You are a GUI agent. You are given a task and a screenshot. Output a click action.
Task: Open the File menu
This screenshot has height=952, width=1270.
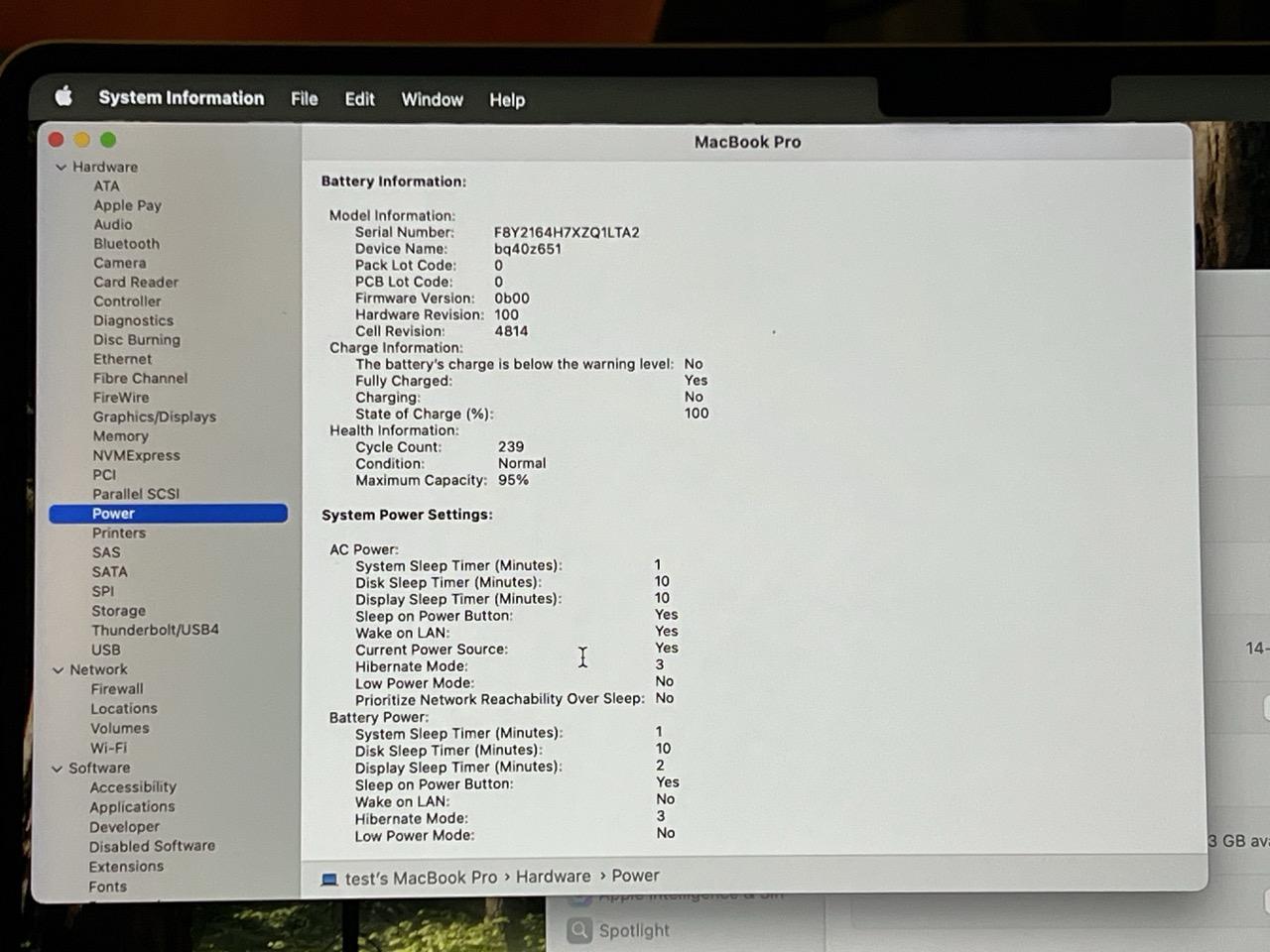304,98
